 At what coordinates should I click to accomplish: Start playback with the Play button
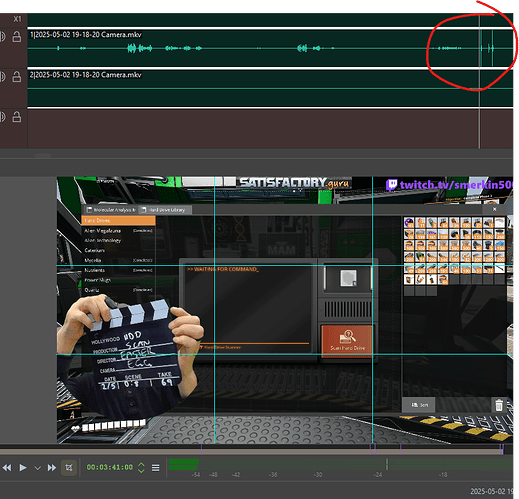tap(23, 468)
